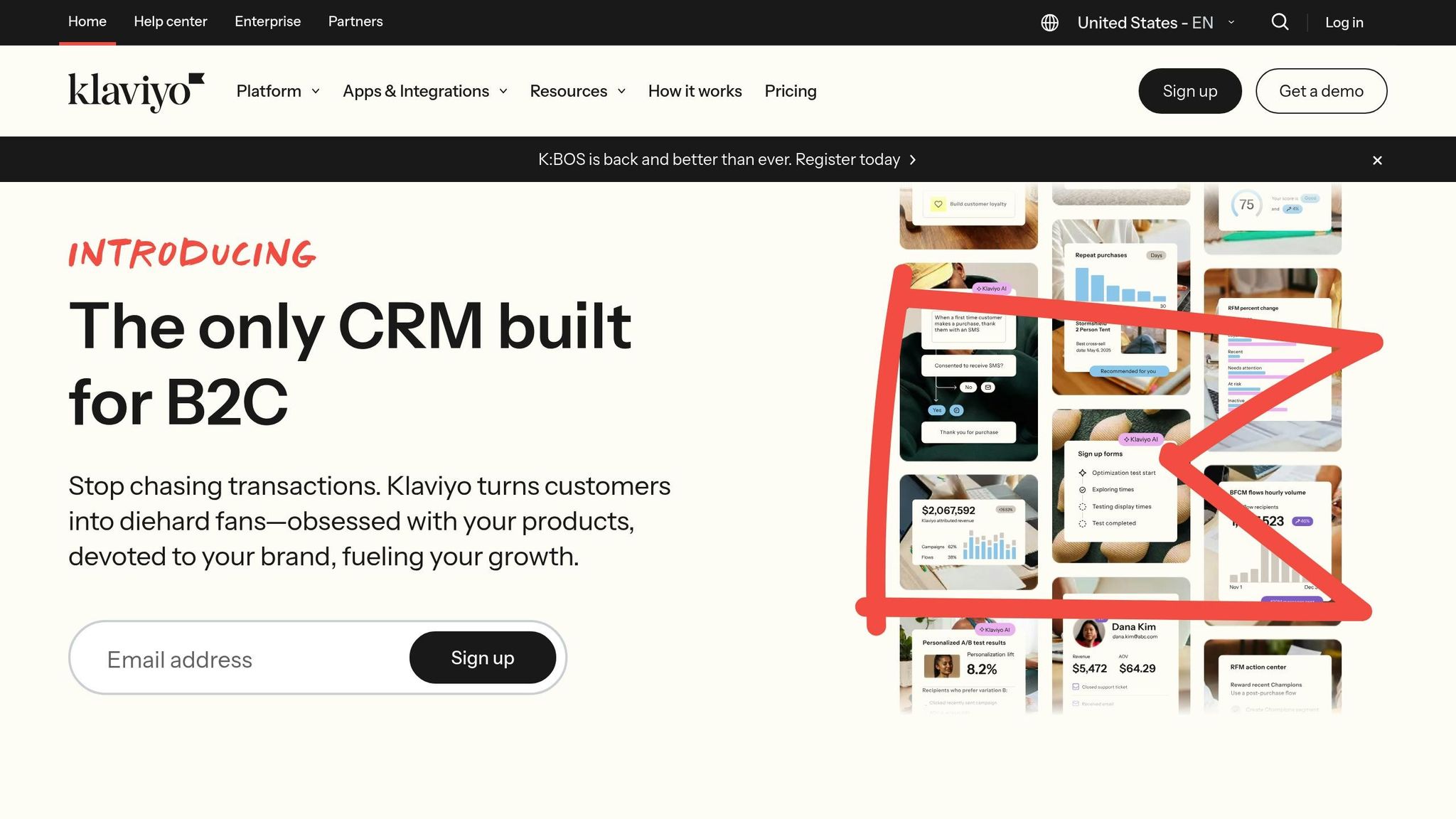Click the arrow after Register today
The width and height of the screenshot is (1456, 819).
pos(913,160)
